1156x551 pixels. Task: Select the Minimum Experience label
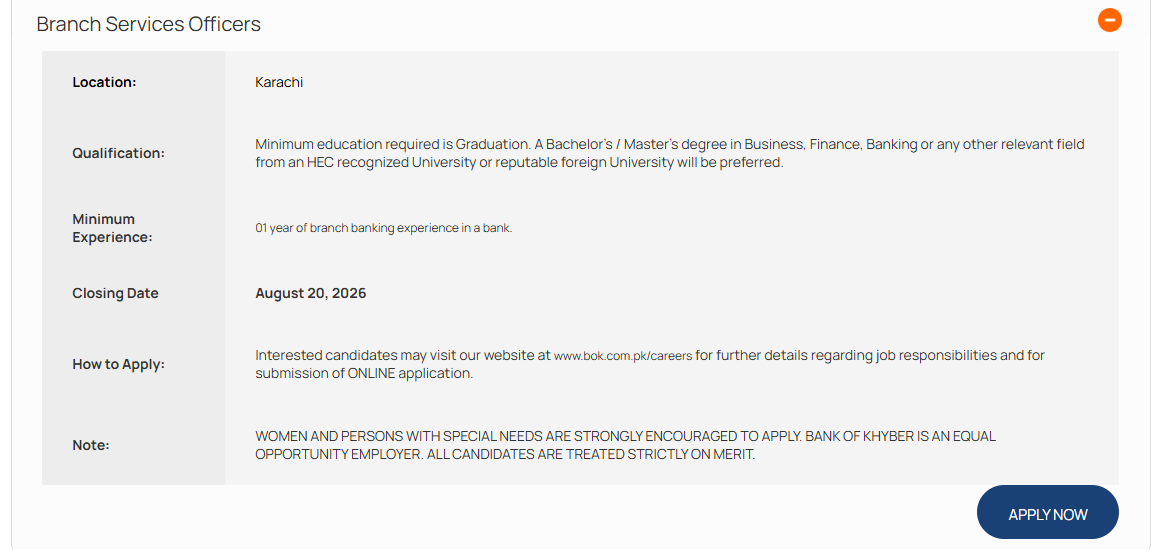pos(112,228)
